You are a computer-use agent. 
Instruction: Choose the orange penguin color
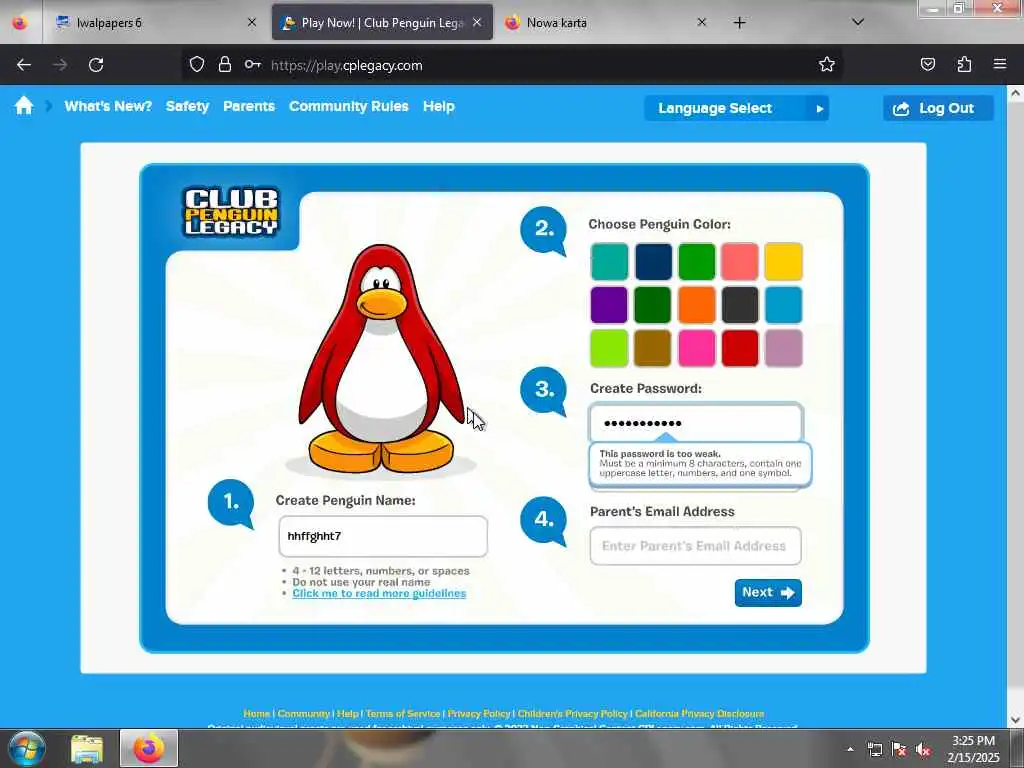click(x=697, y=305)
